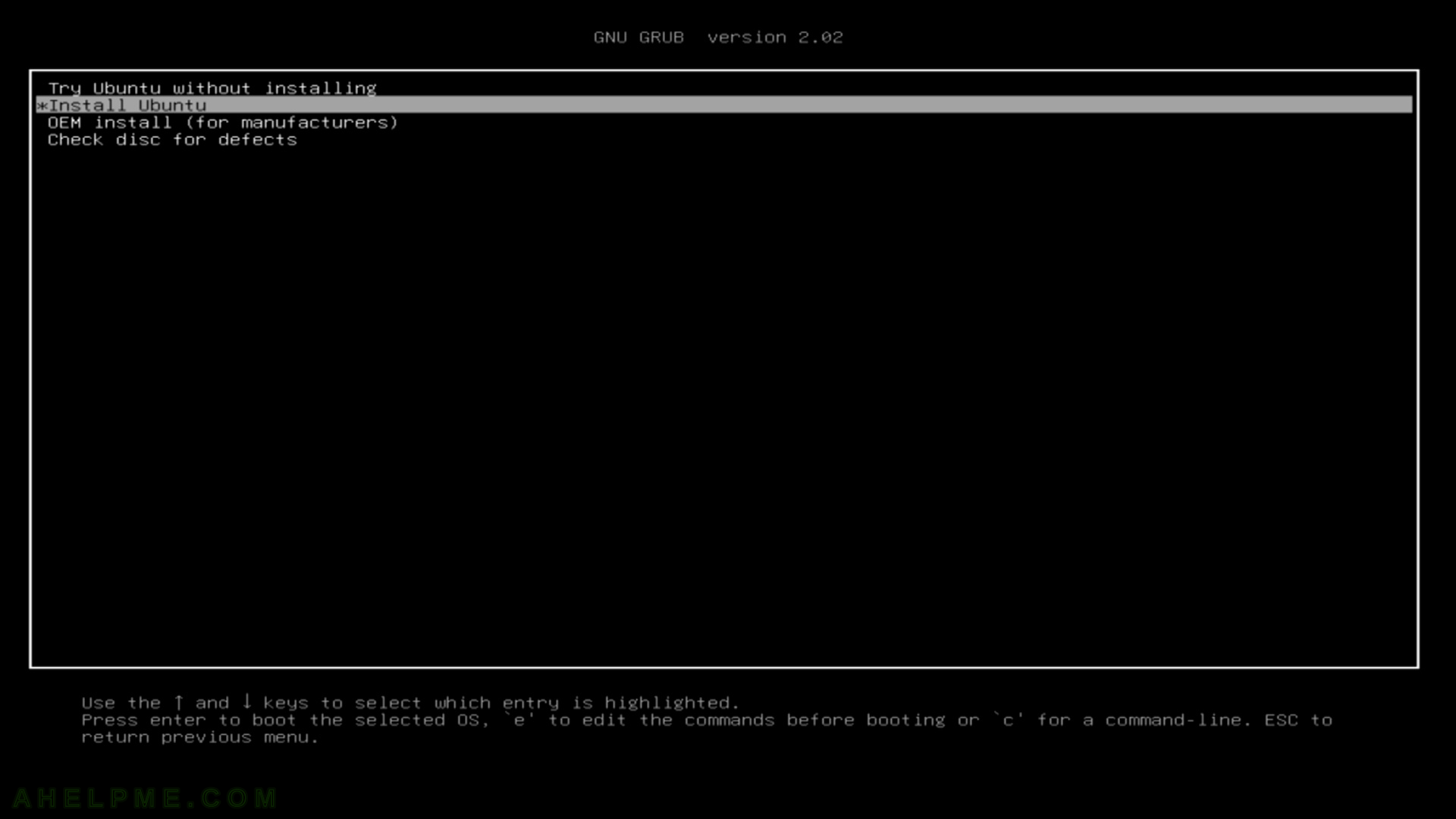1456x819 pixels.
Task: Select 'OEM install (for manufacturers)' option
Action: pyautogui.click(x=222, y=122)
